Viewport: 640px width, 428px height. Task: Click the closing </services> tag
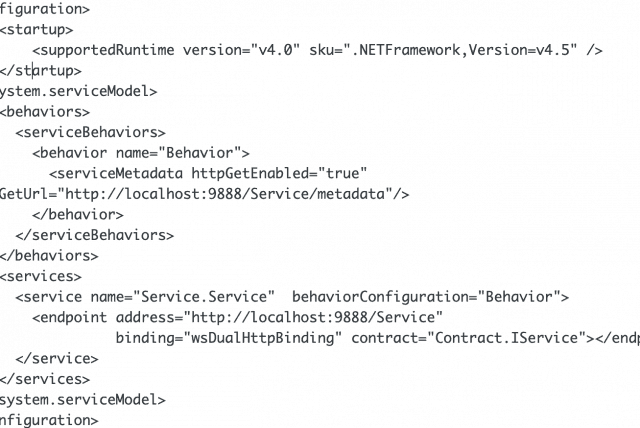click(45, 379)
